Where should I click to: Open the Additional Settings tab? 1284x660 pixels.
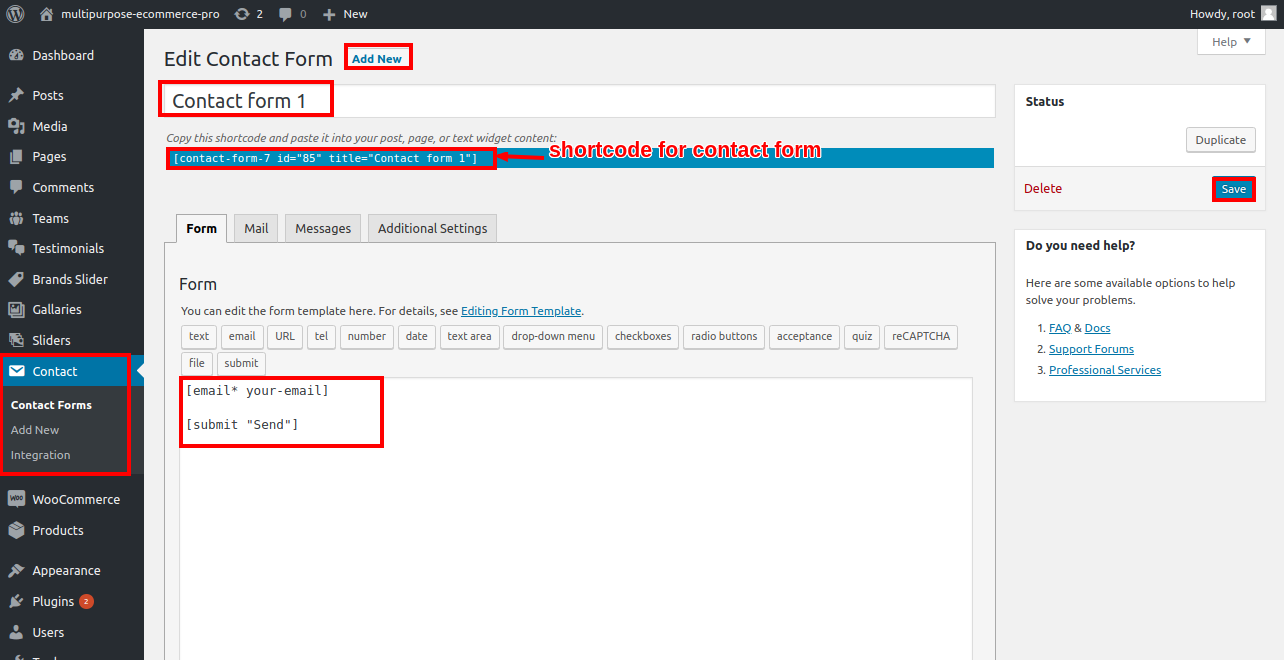(432, 228)
